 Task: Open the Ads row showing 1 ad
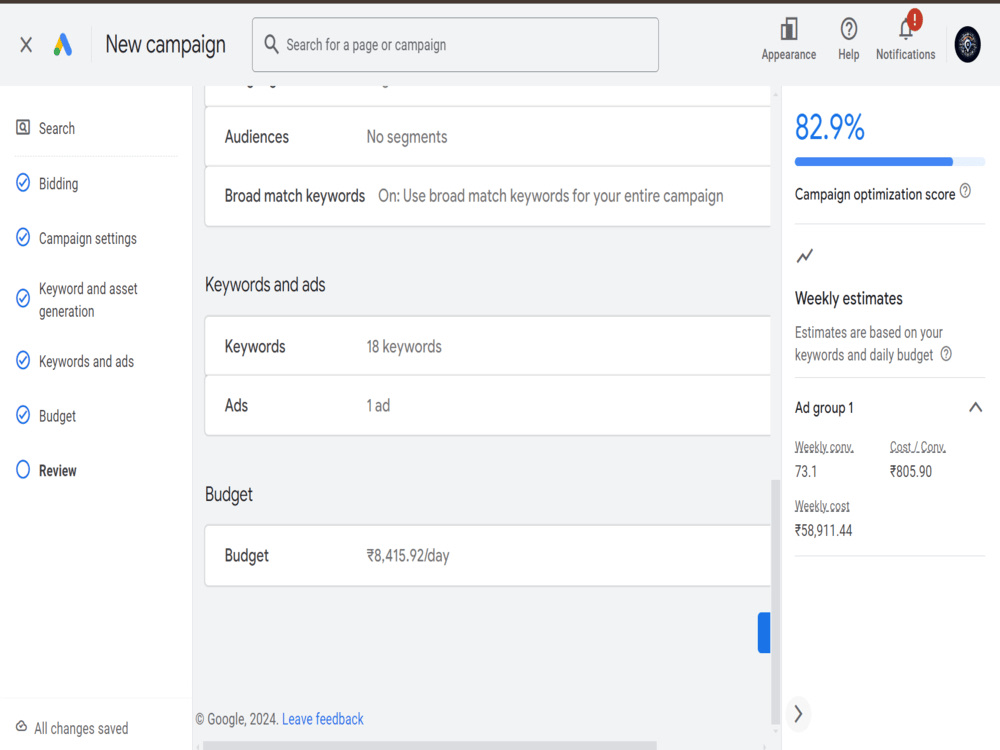tap(487, 406)
